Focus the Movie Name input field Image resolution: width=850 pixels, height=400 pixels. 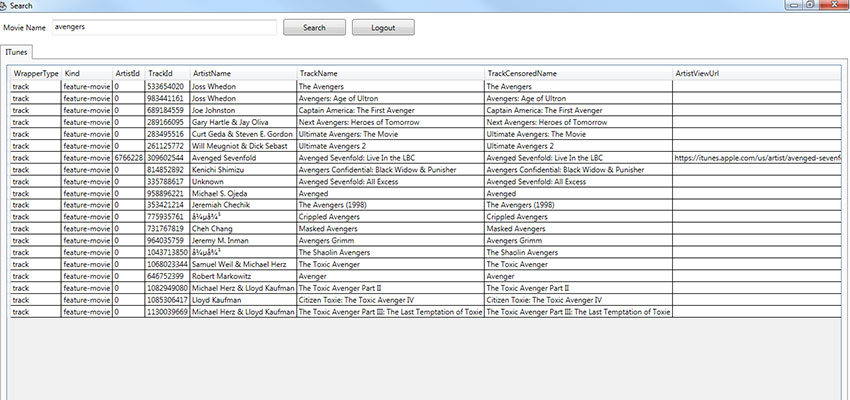(x=164, y=27)
